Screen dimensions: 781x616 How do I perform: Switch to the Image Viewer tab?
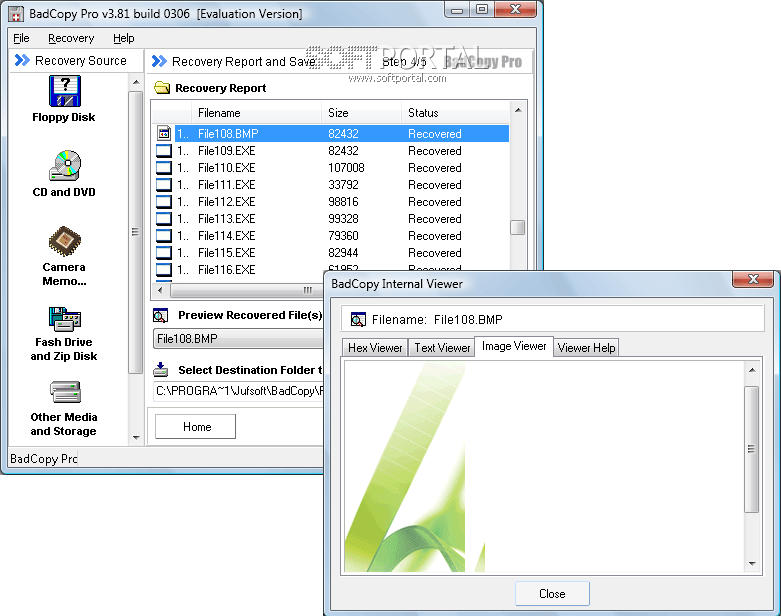[514, 346]
